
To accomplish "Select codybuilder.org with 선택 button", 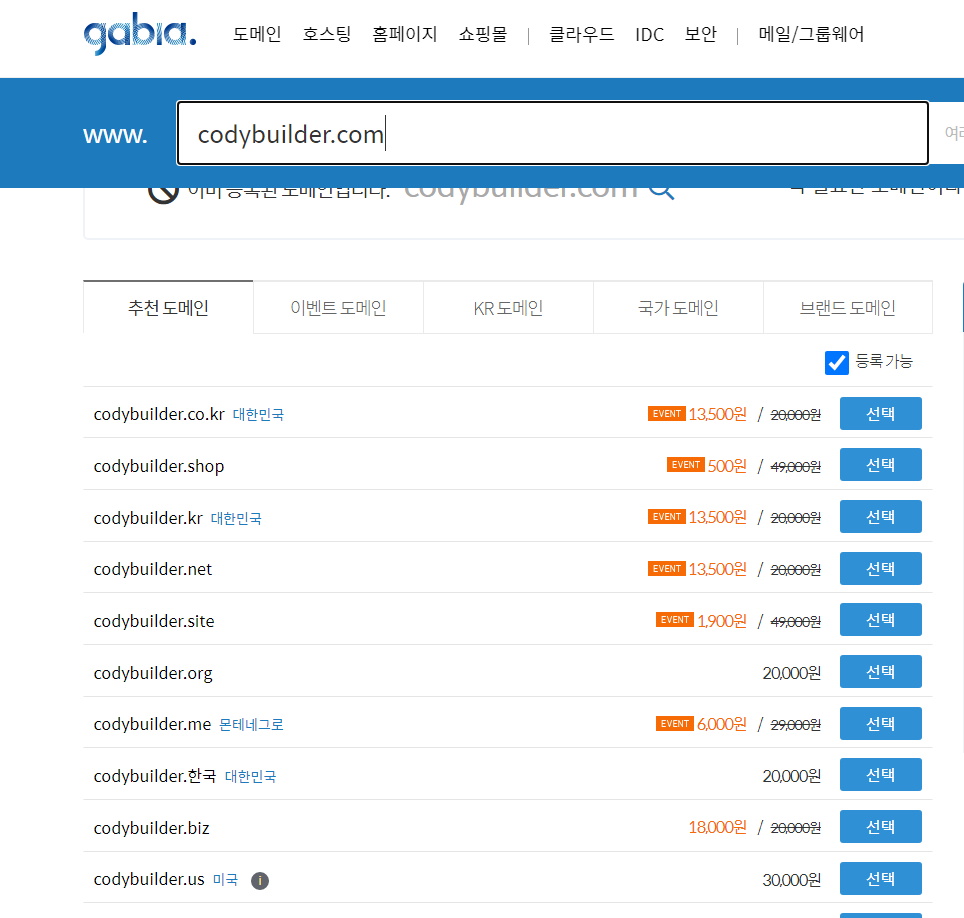I will tap(880, 671).
